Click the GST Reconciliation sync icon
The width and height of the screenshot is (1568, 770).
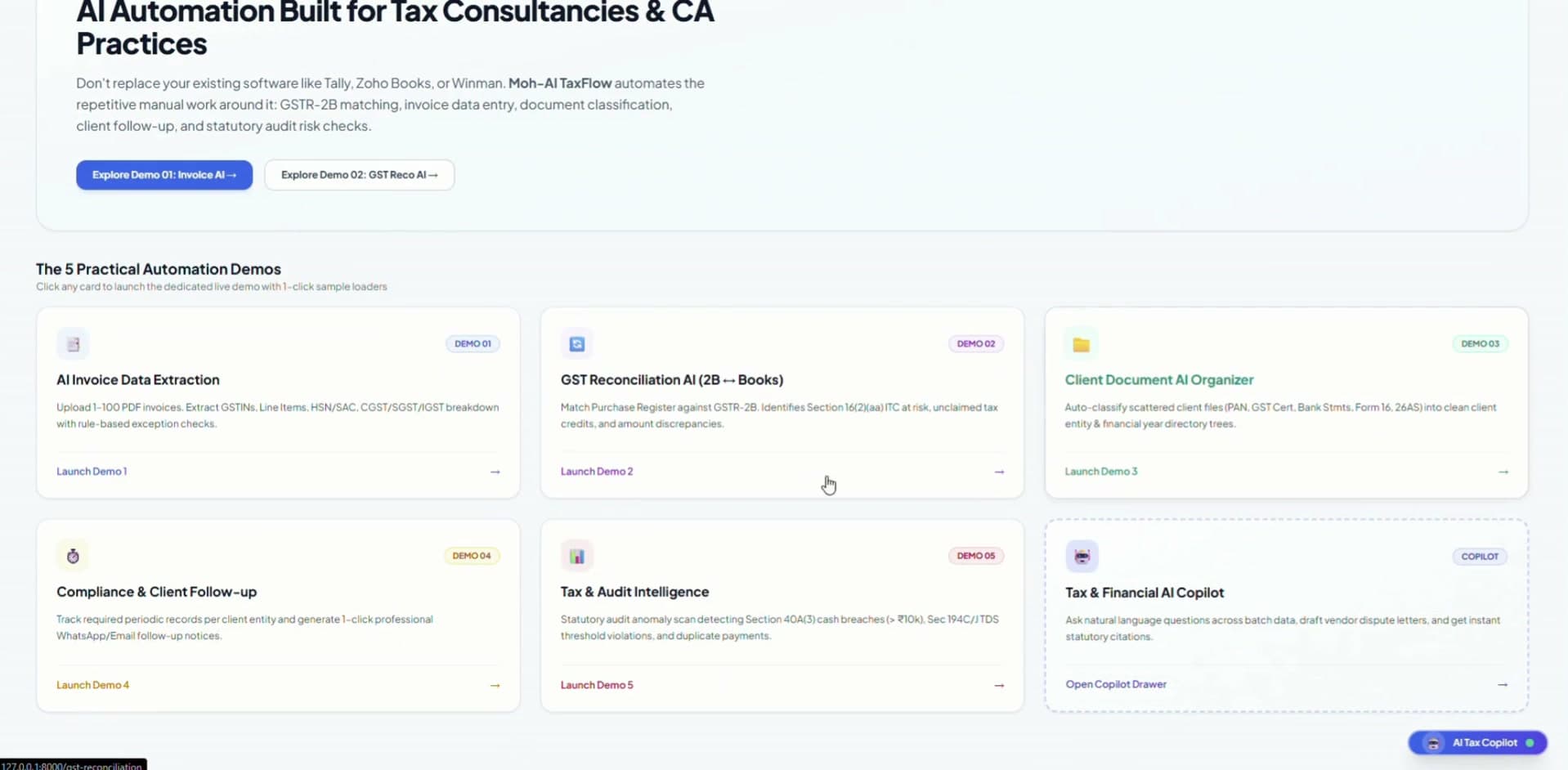[577, 344]
